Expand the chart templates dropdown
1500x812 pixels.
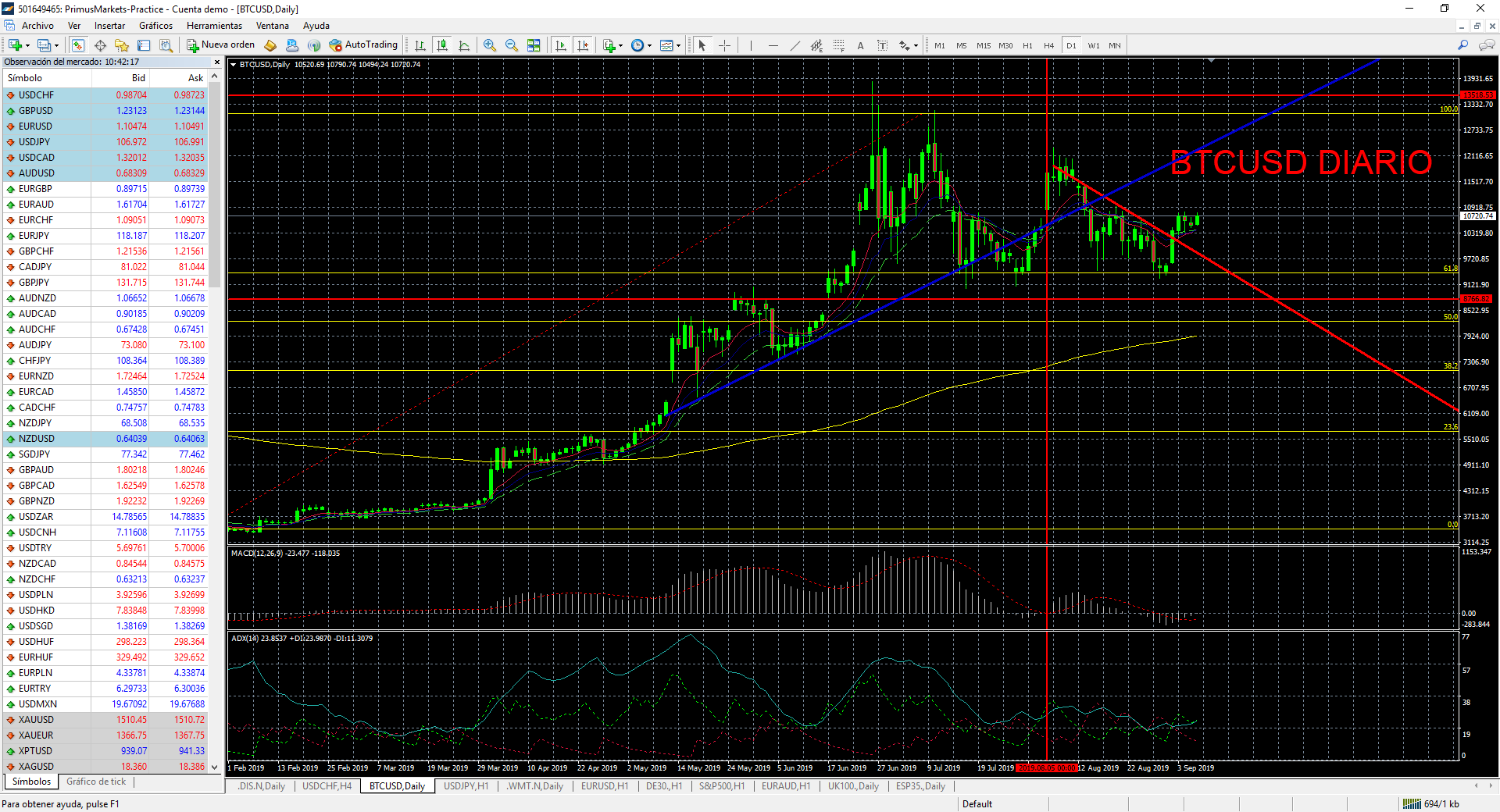(678, 46)
